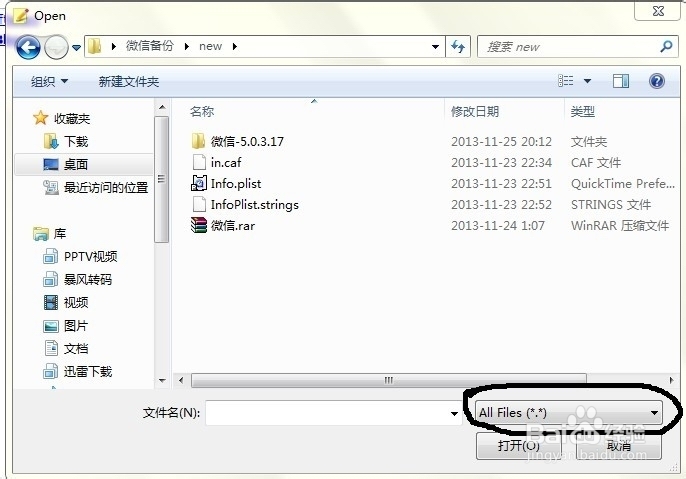Image resolution: width=686 pixels, height=479 pixels.
Task: Click 新建文件夹 button
Action: (129, 81)
